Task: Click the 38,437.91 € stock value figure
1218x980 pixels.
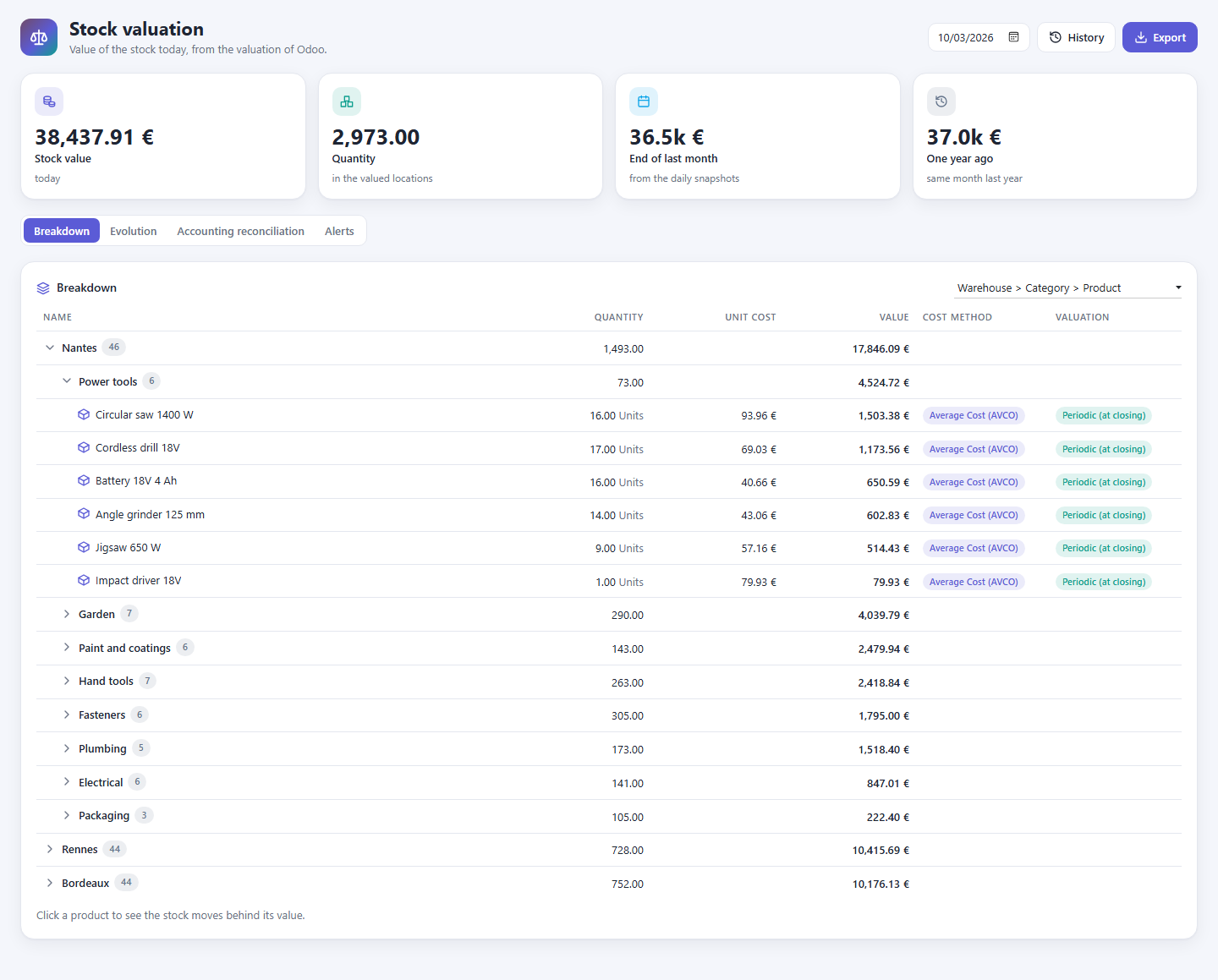Action: pyautogui.click(x=94, y=137)
